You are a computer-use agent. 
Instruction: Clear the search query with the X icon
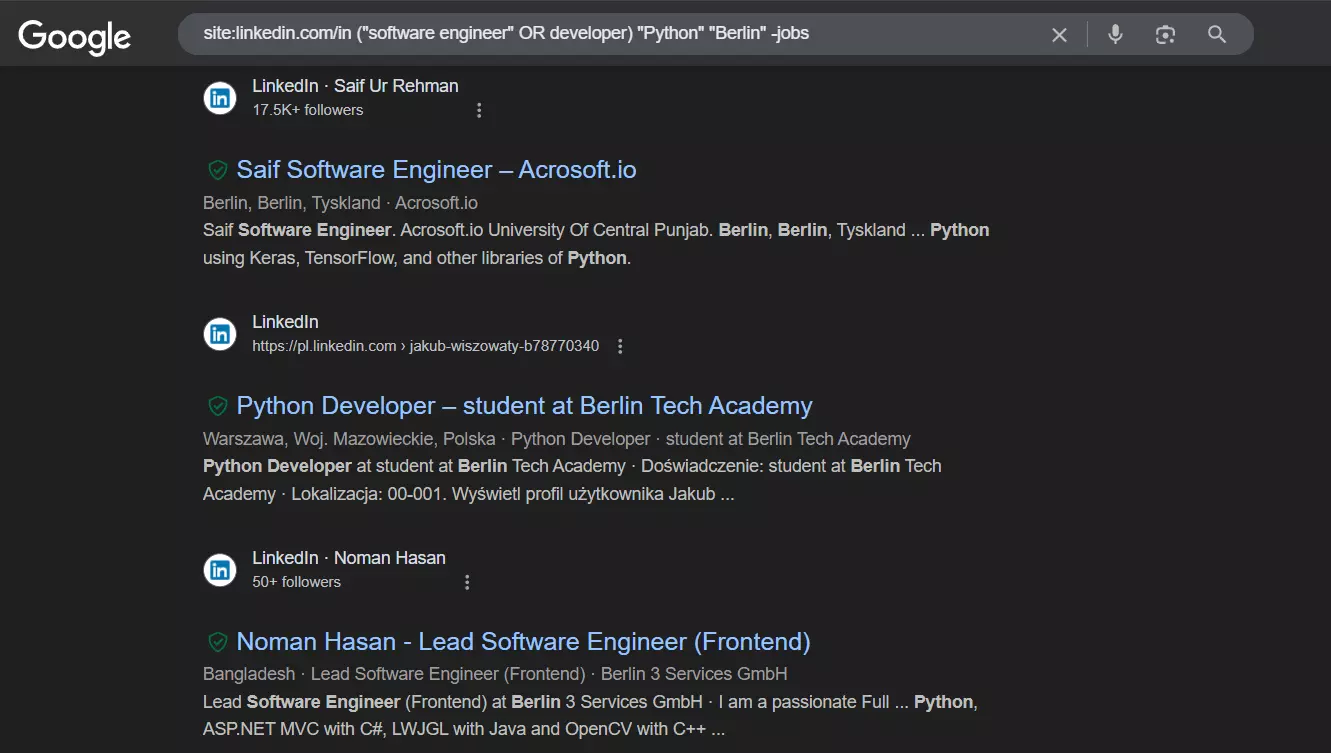(x=1059, y=33)
